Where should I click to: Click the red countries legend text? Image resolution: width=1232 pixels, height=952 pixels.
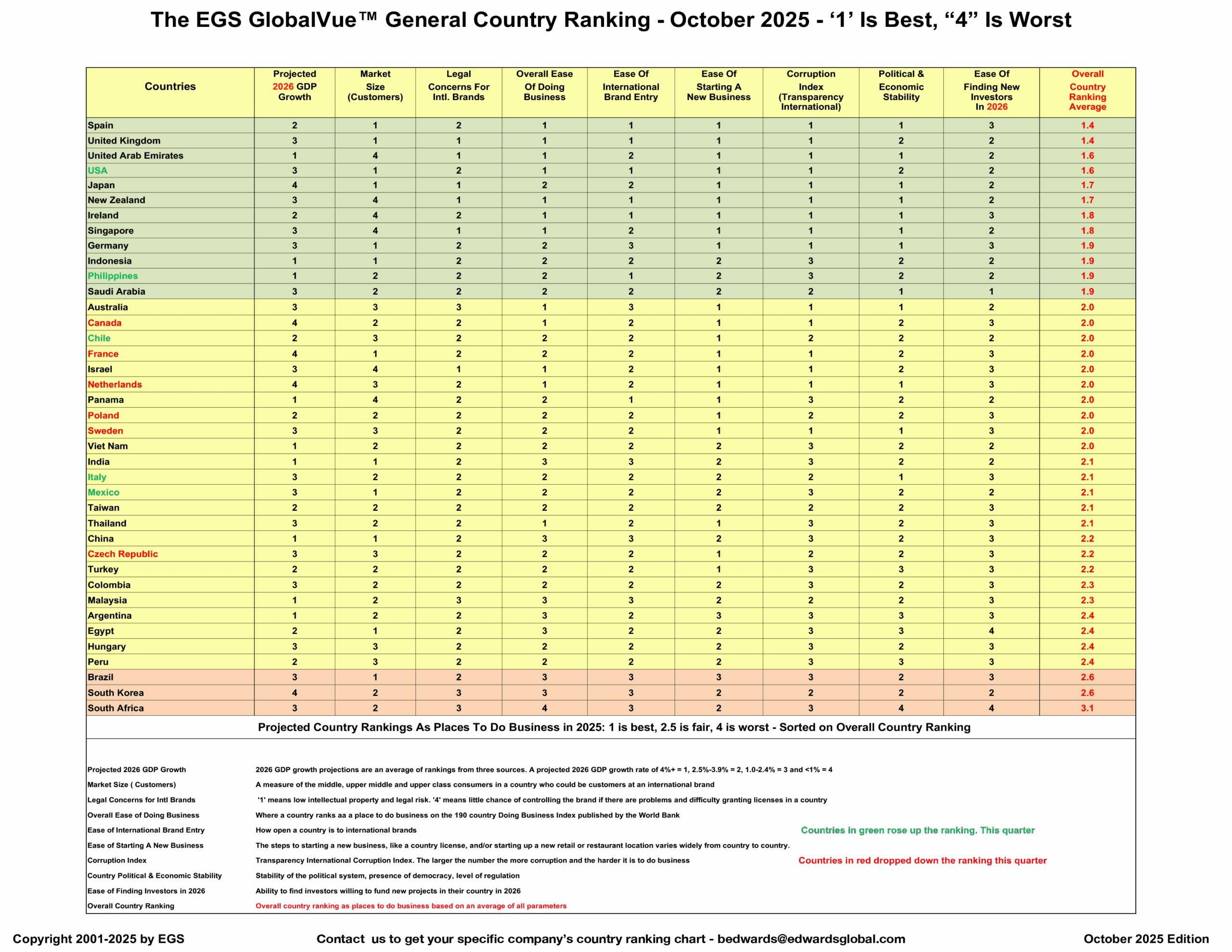tap(922, 861)
